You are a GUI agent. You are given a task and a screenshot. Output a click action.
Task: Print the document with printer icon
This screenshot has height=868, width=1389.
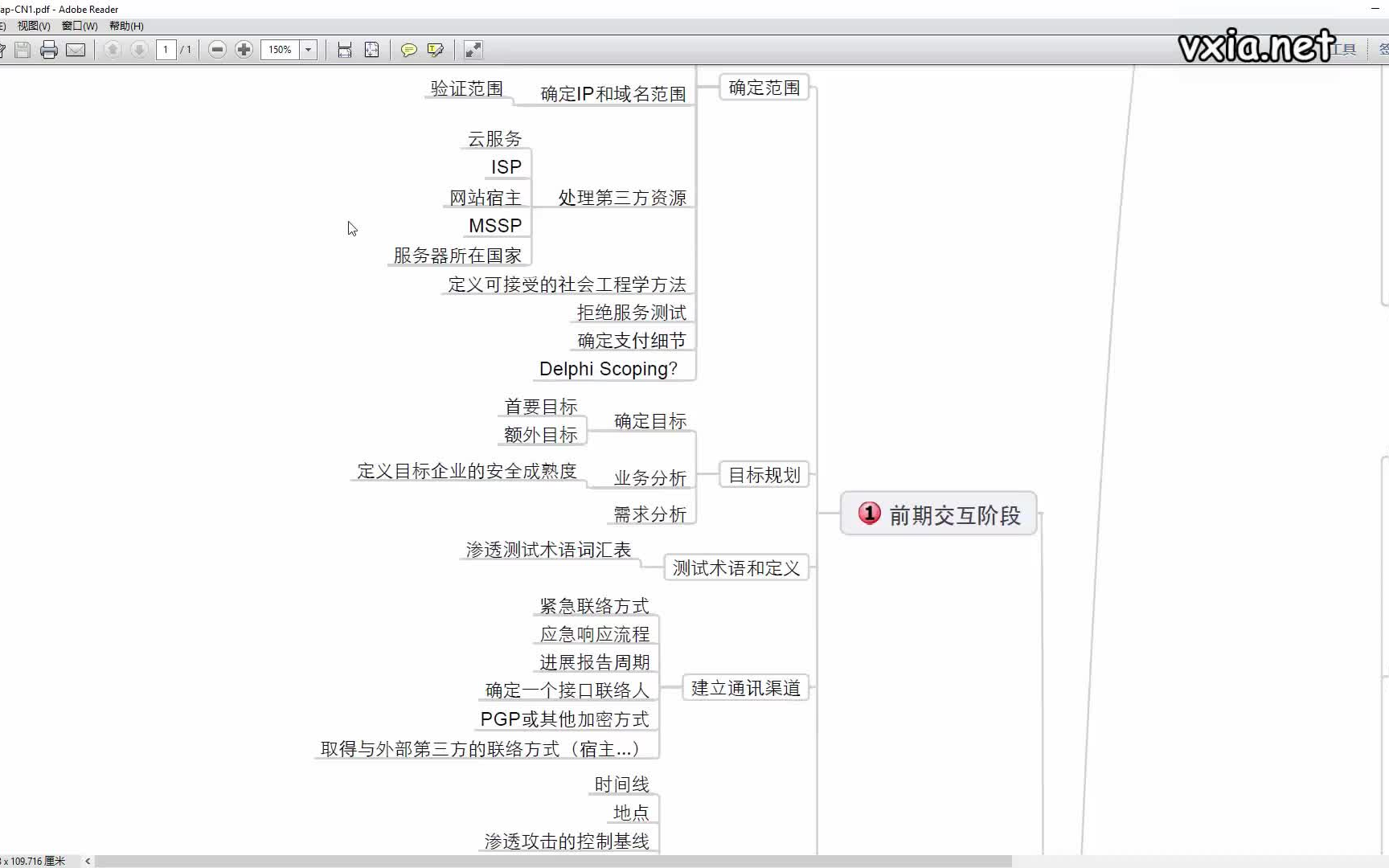pyautogui.click(x=49, y=50)
